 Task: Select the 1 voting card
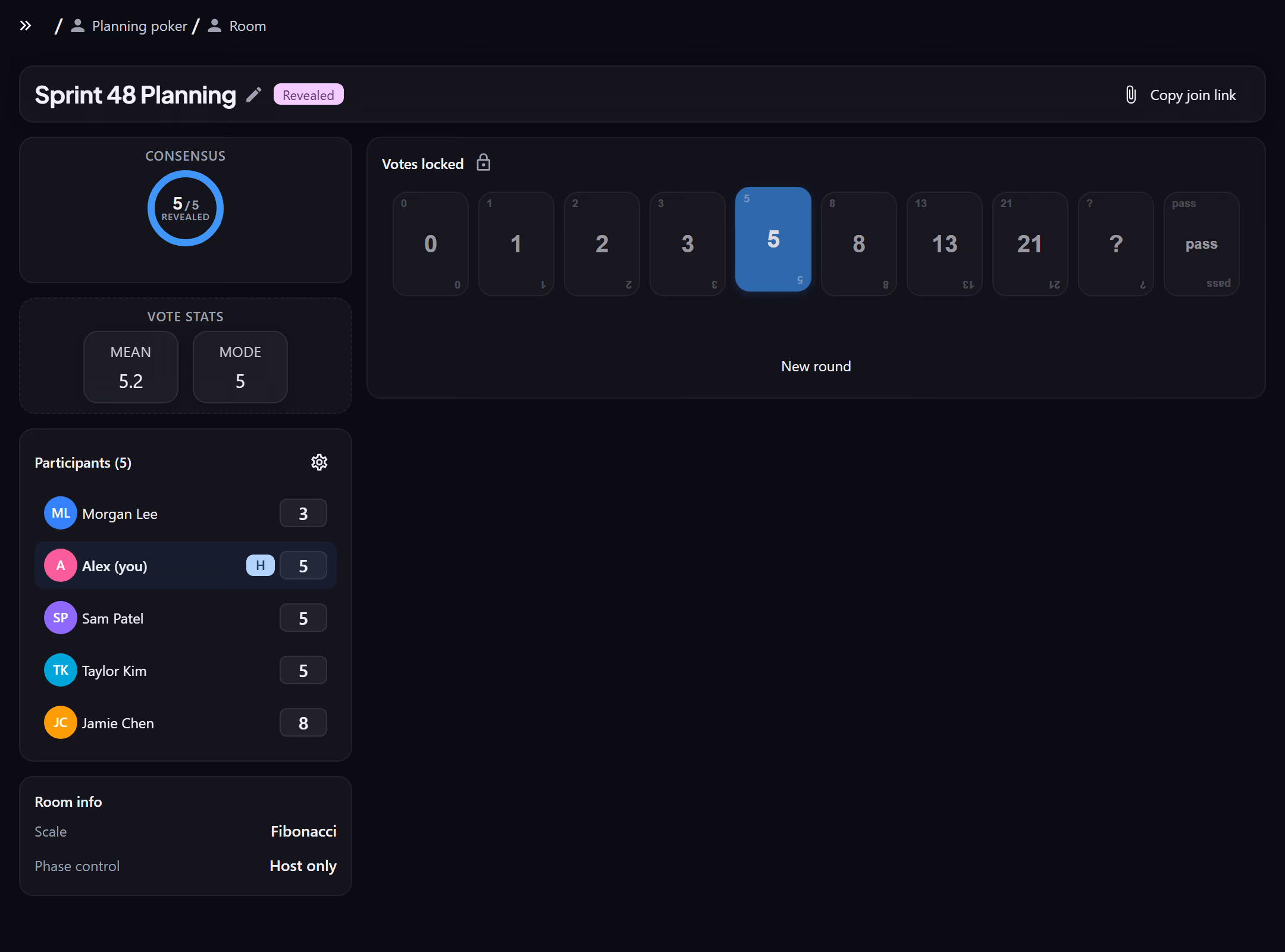point(516,243)
